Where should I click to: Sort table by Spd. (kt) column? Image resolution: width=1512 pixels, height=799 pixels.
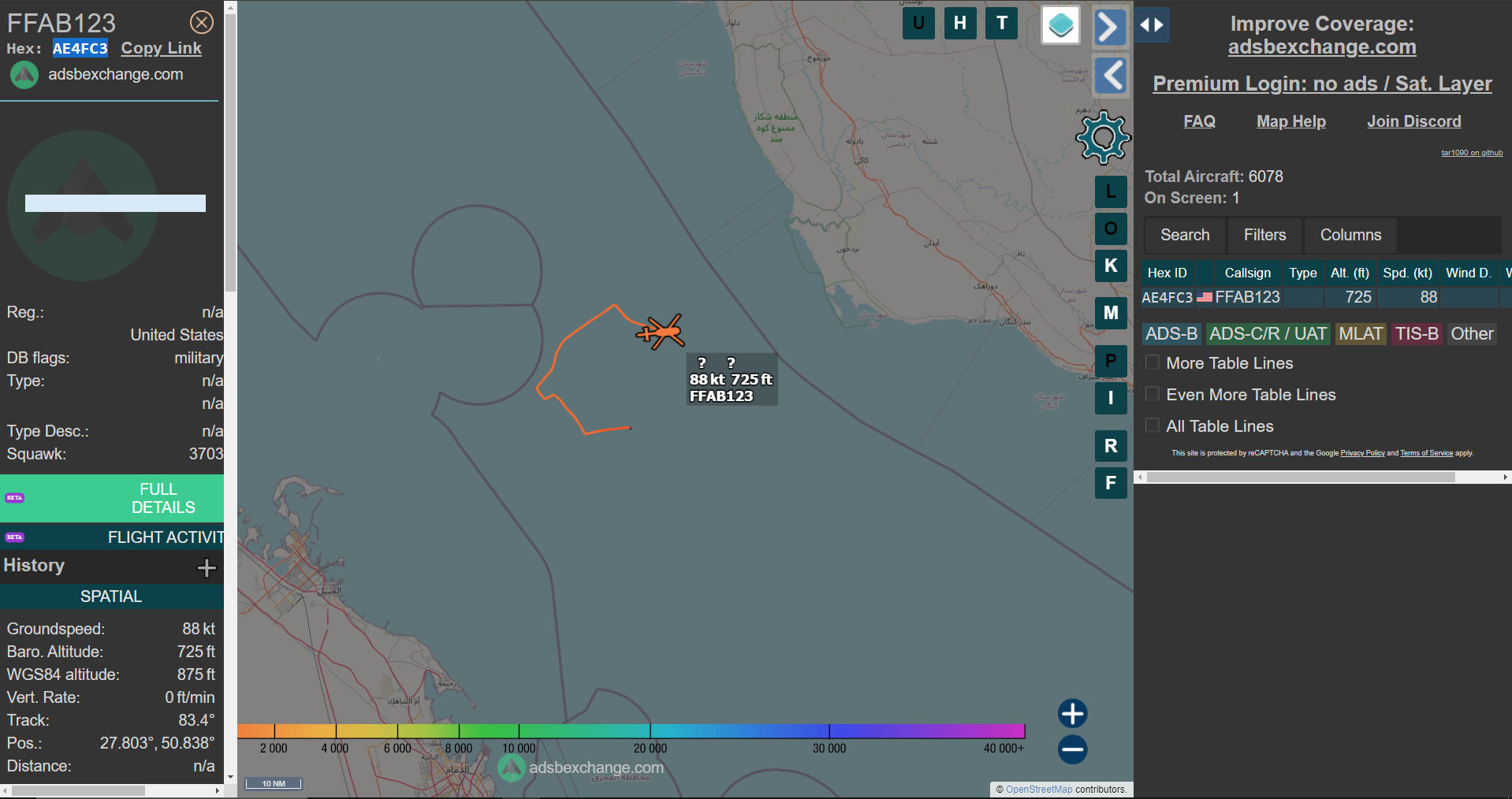coord(1407,273)
